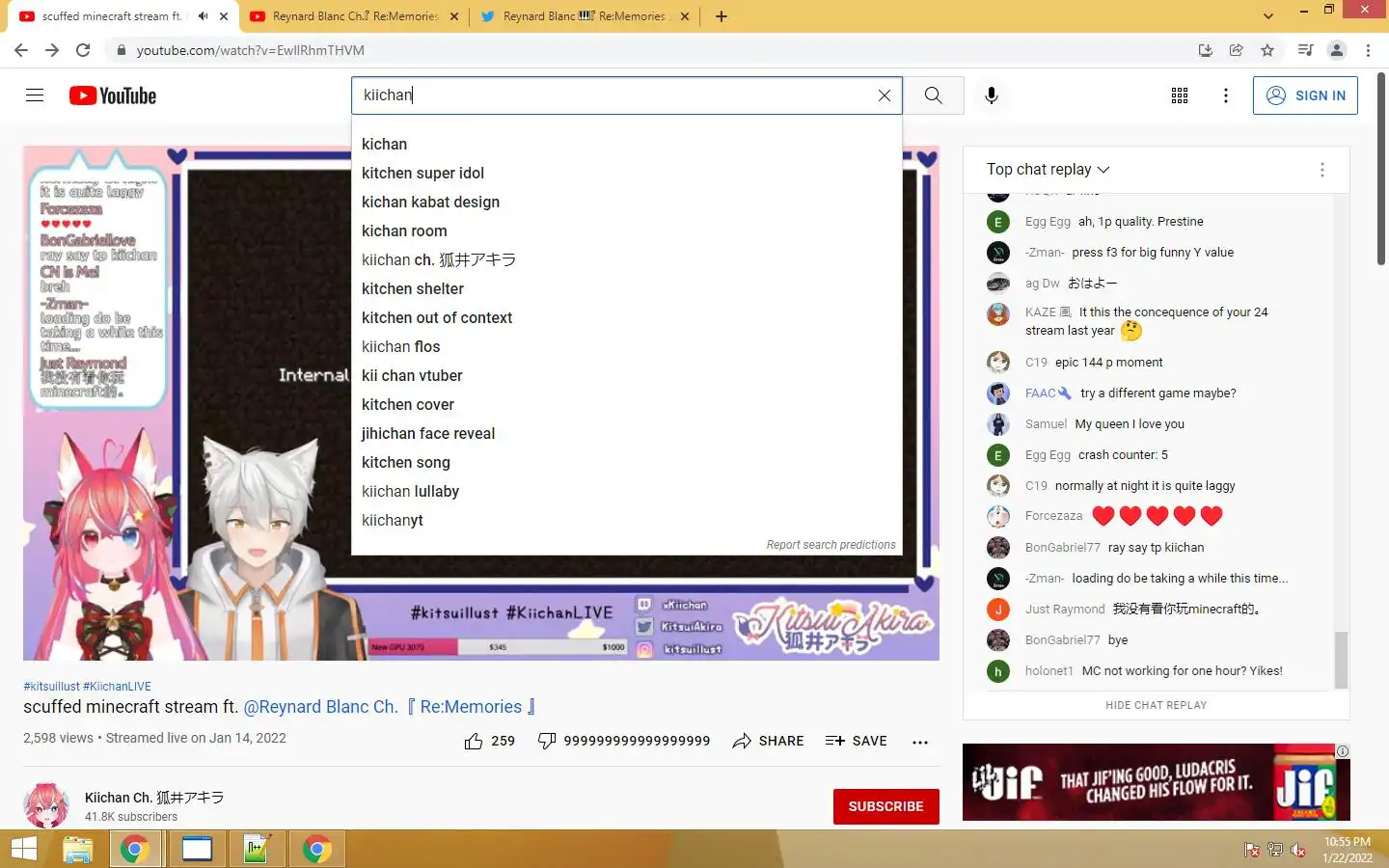
Task: Open the #kitsuillust hashtag link
Action: (x=51, y=687)
